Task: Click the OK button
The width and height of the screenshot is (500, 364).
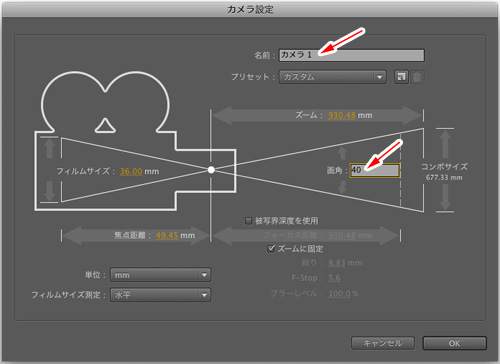Action: click(x=454, y=343)
